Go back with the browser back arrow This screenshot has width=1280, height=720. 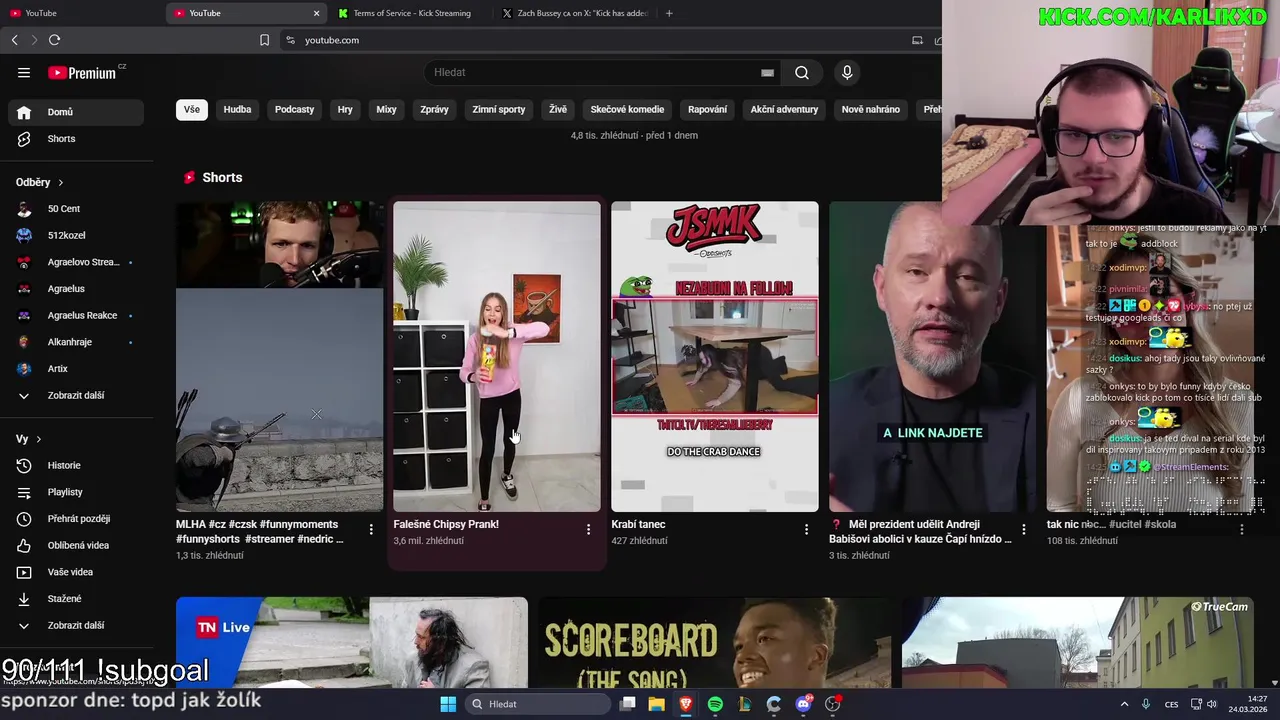[14, 40]
